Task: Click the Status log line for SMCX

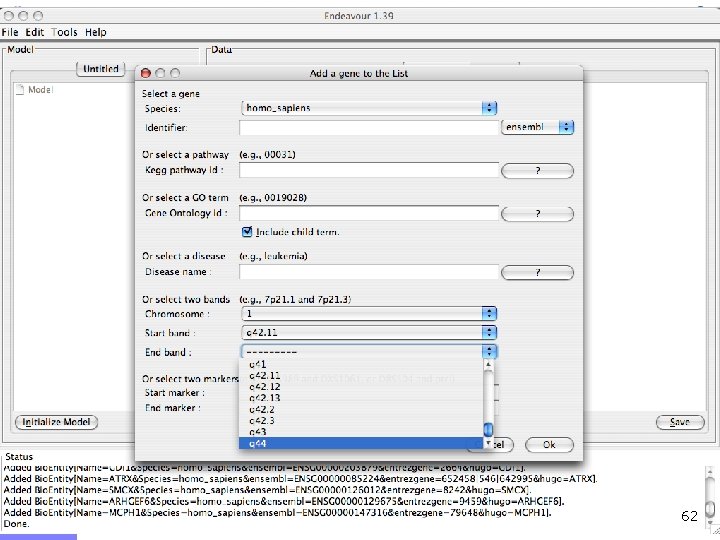Action: (x=267, y=490)
